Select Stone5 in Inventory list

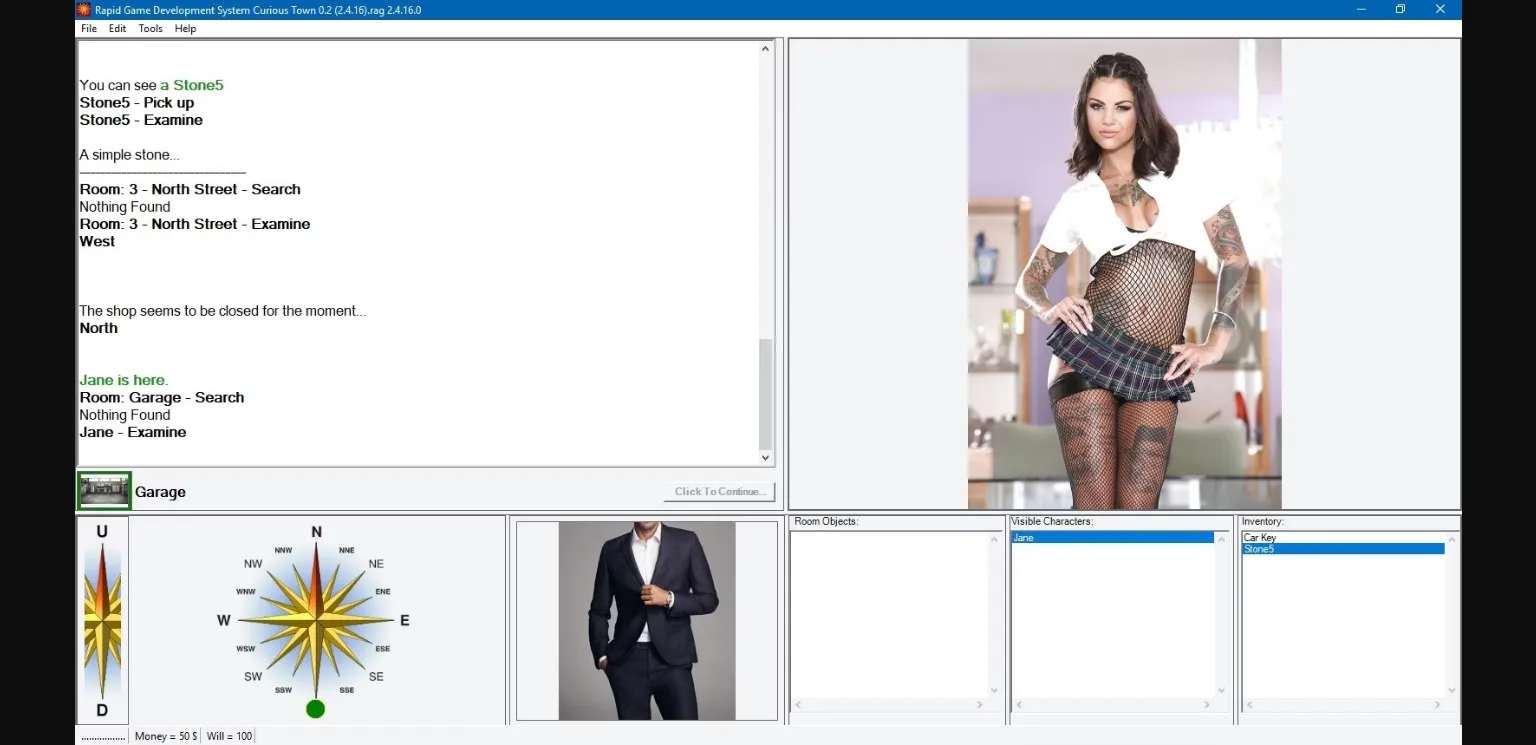click(1259, 549)
